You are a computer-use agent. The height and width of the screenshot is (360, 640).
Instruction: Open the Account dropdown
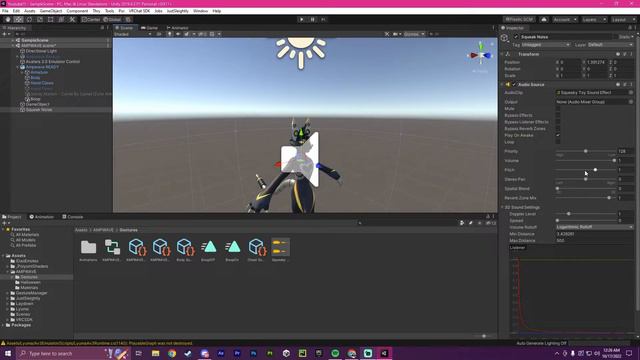[565, 19]
